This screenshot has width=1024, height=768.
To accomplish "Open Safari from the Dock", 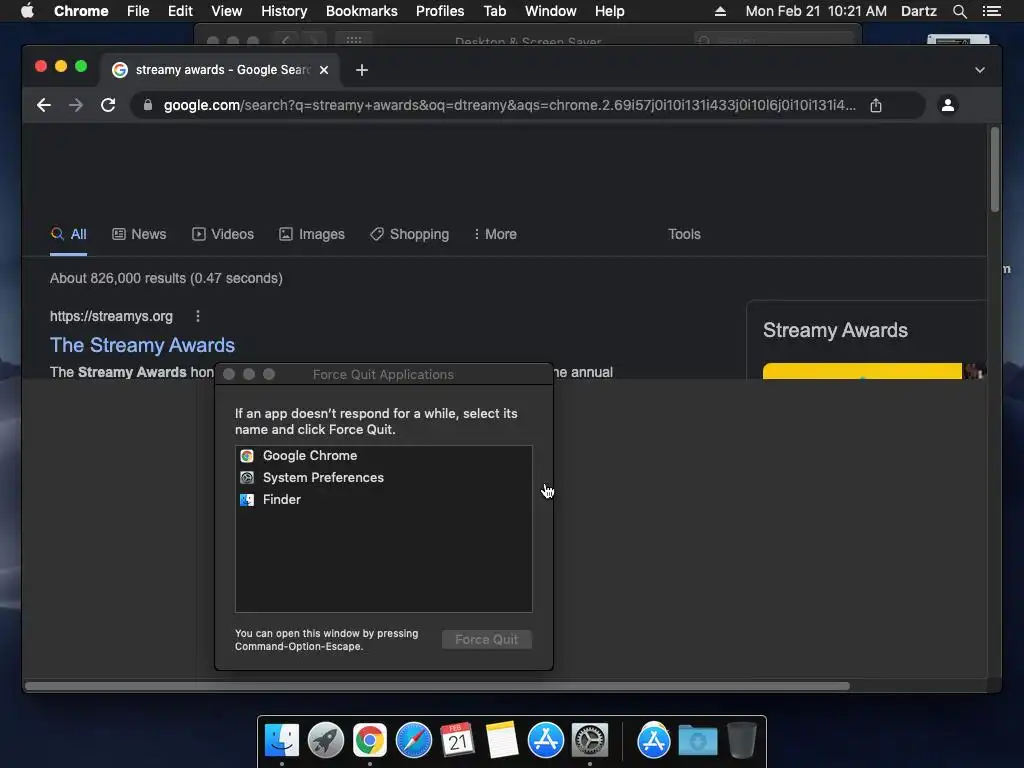I will (413, 740).
